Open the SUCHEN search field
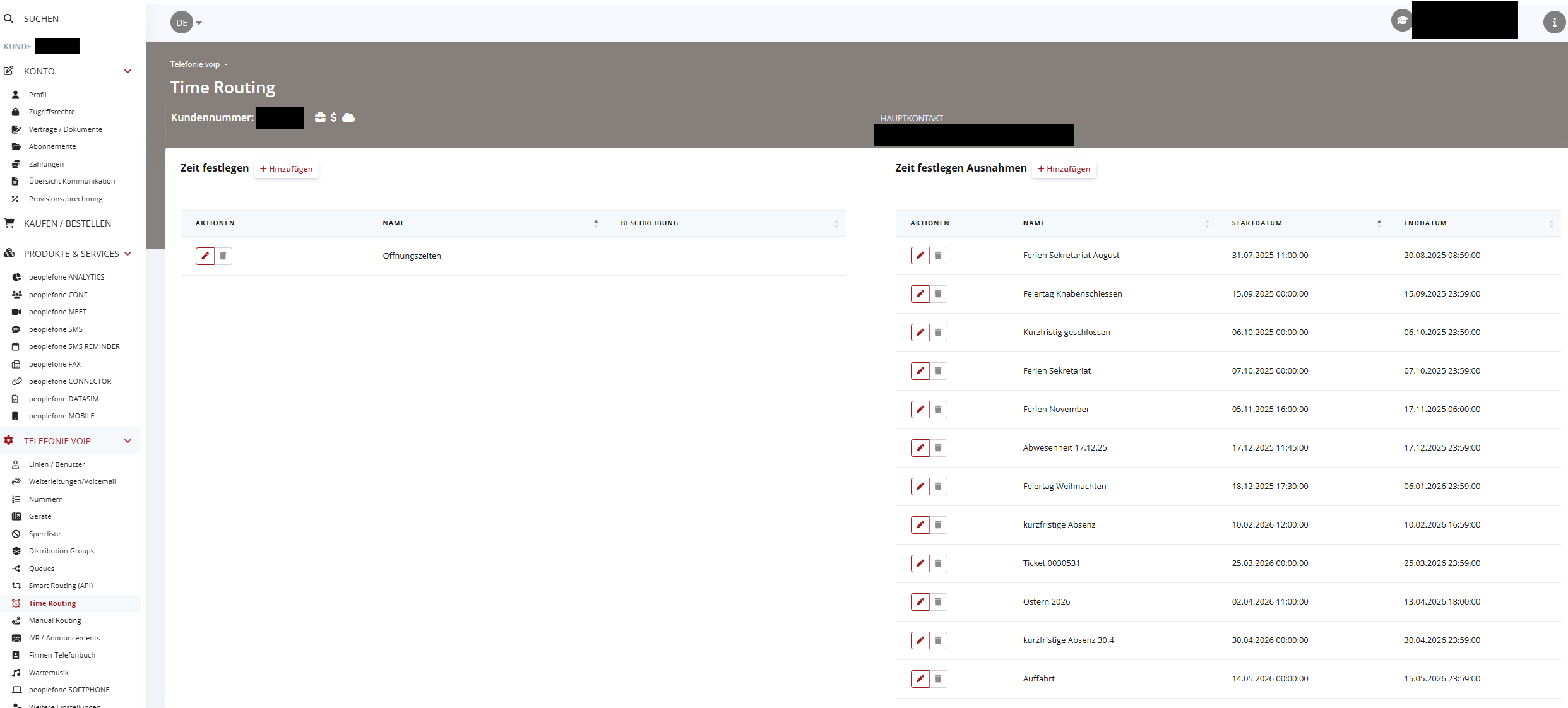This screenshot has width=1568, height=708. (41, 19)
